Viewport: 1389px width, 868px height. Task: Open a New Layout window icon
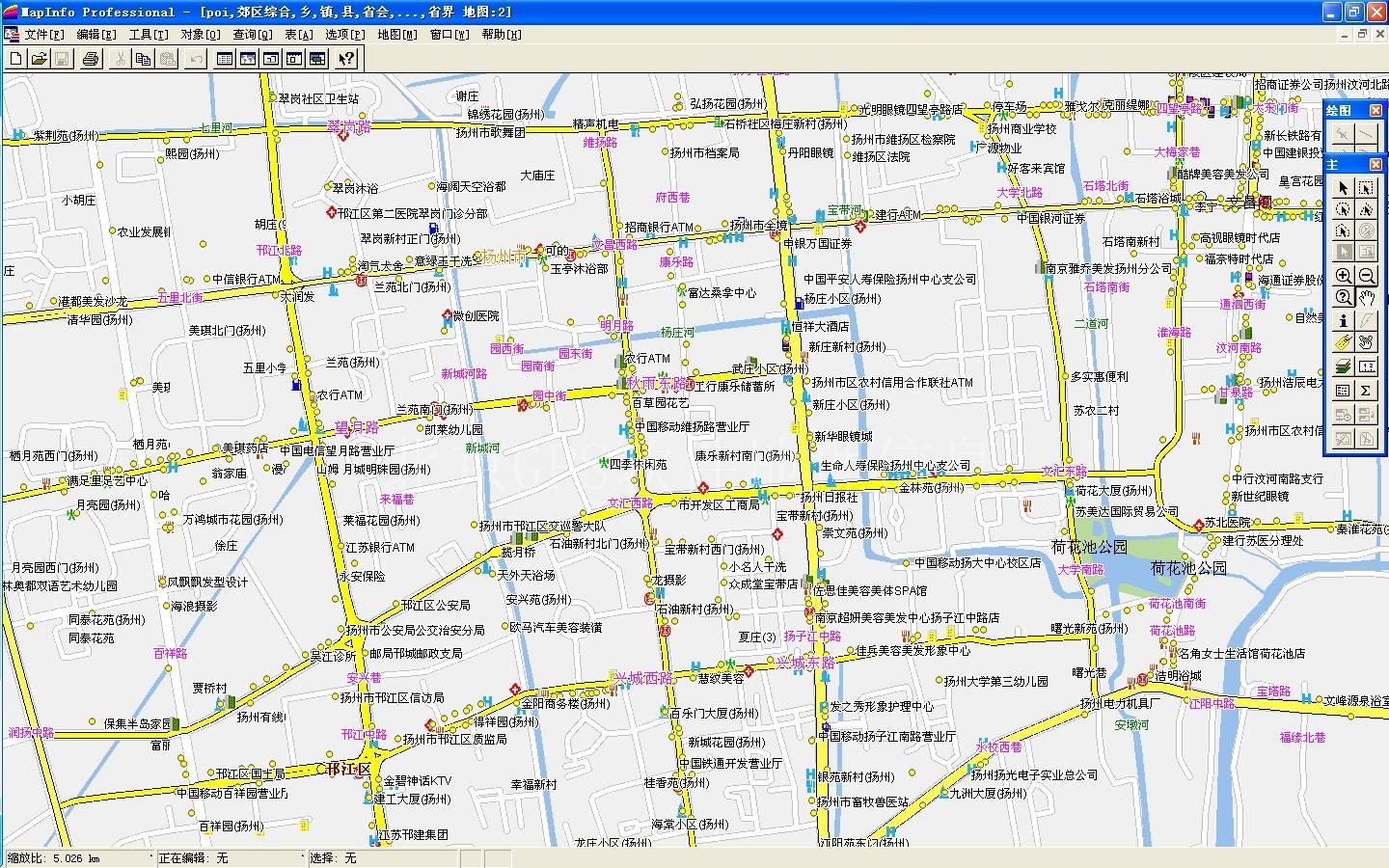[x=294, y=59]
